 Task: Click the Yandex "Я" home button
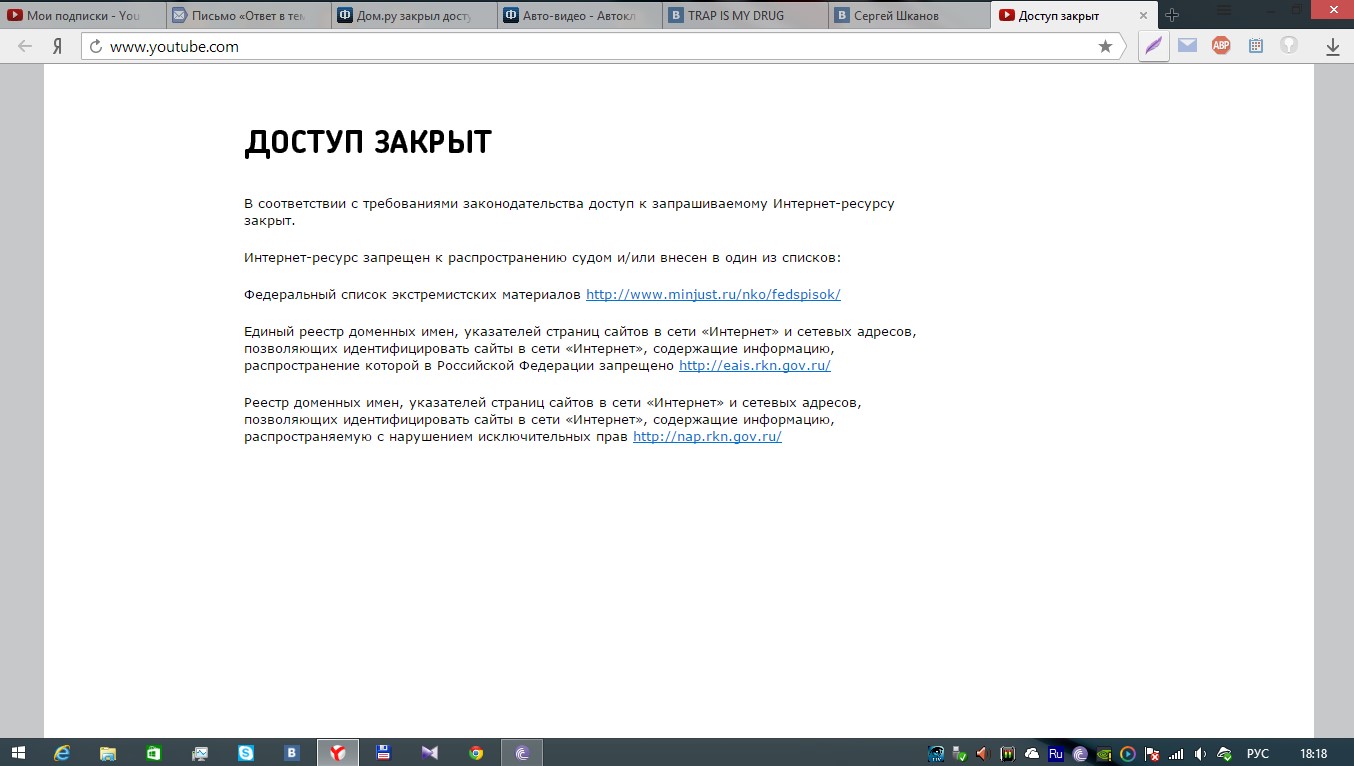click(59, 46)
